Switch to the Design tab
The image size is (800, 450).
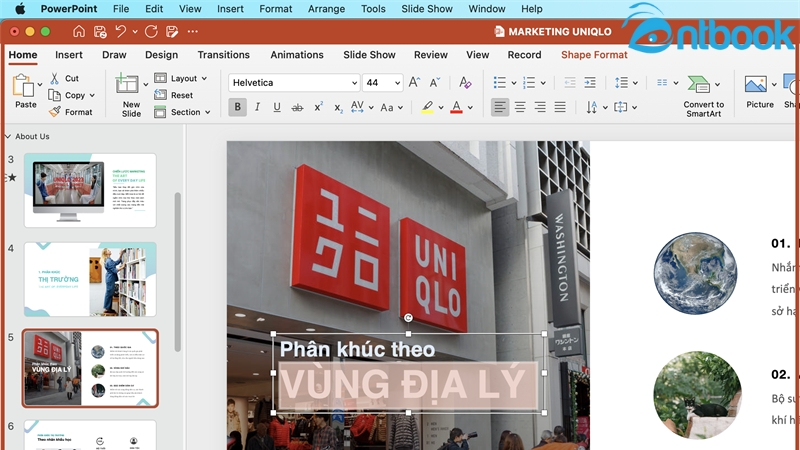pos(161,55)
